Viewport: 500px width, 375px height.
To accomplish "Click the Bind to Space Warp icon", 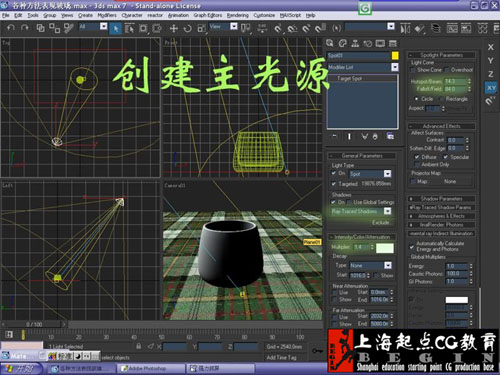I will tap(69, 28).
